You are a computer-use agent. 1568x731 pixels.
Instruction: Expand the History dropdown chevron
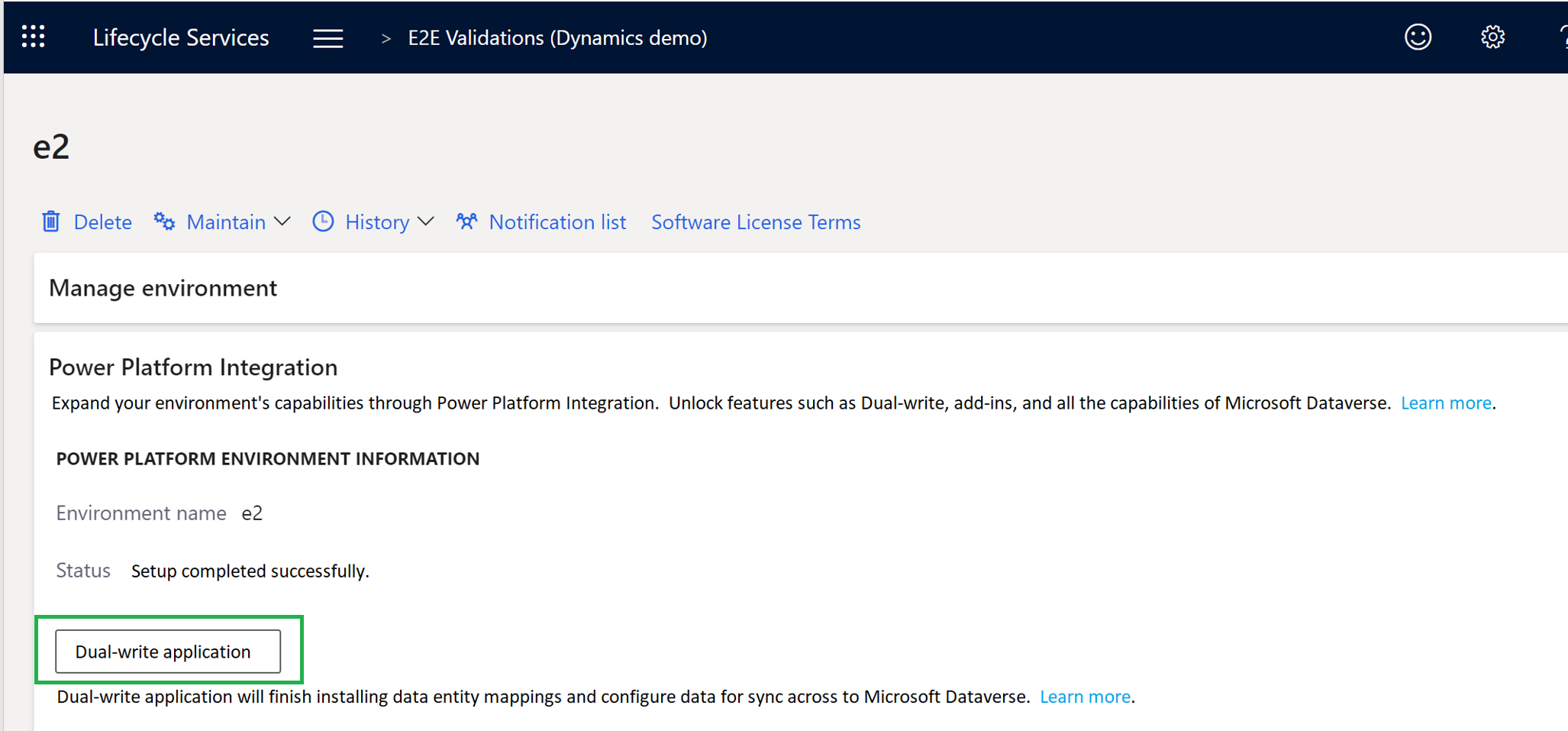pos(427,222)
